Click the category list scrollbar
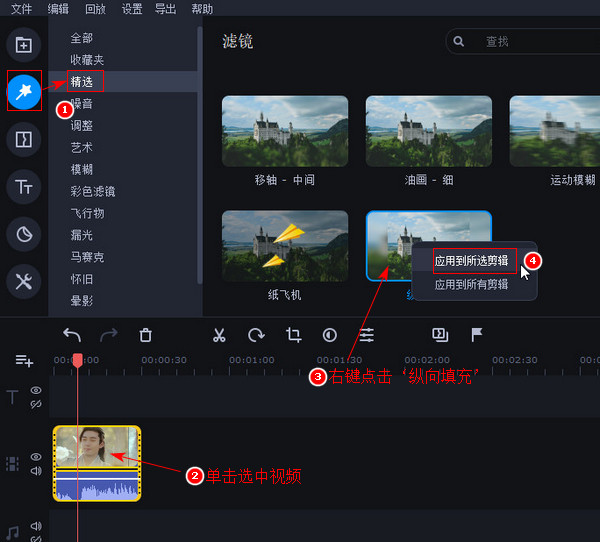The height and width of the screenshot is (542, 600). pos(199,155)
